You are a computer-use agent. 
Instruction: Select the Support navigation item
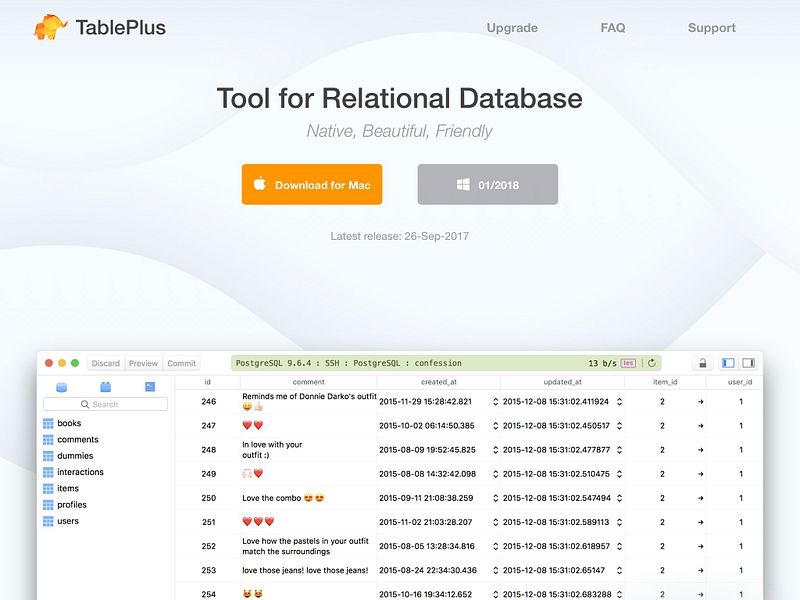tap(711, 28)
